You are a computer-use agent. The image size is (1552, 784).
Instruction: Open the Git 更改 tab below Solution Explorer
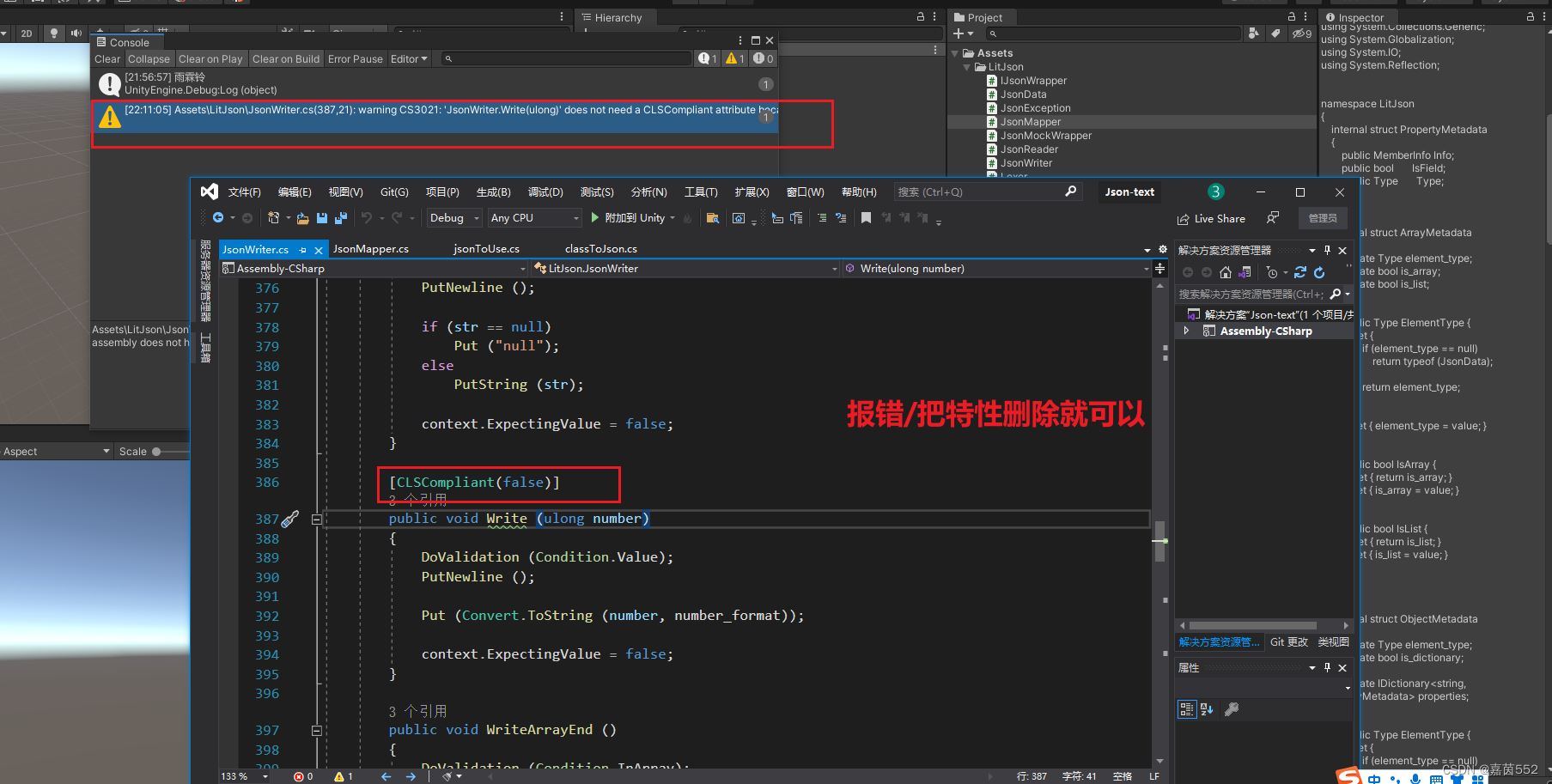[1288, 642]
